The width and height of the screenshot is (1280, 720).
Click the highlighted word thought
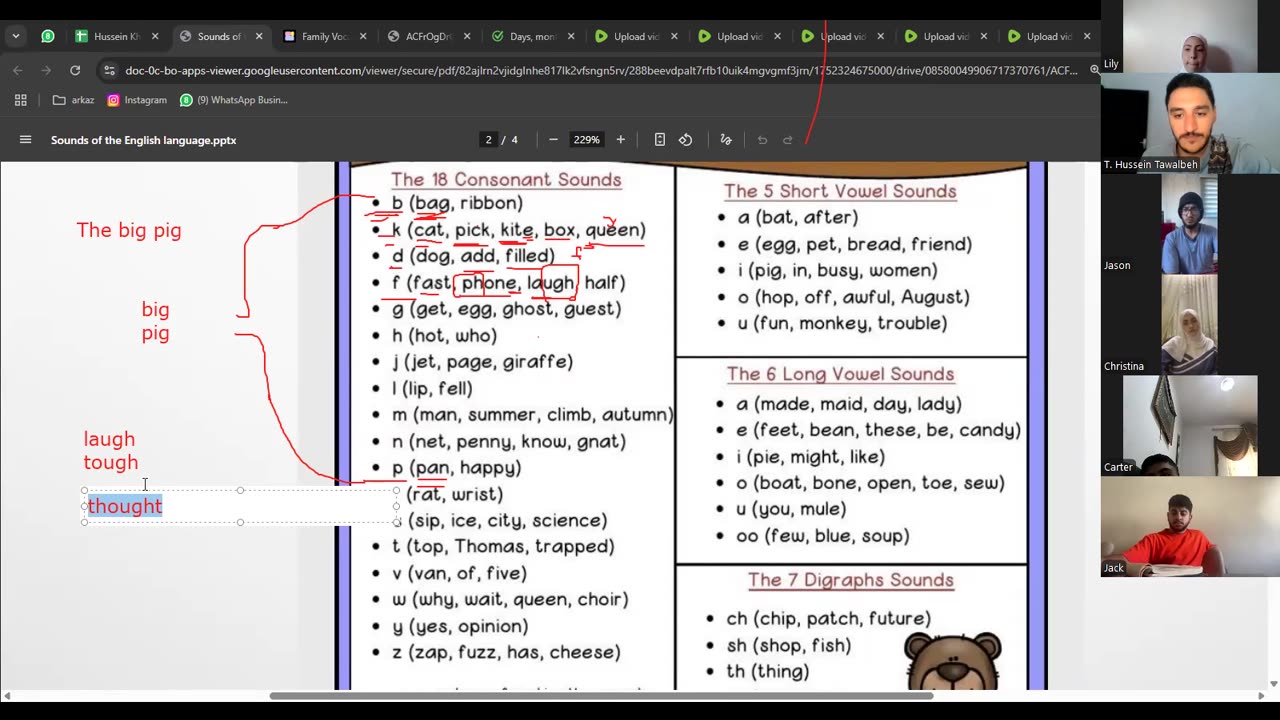pos(125,506)
